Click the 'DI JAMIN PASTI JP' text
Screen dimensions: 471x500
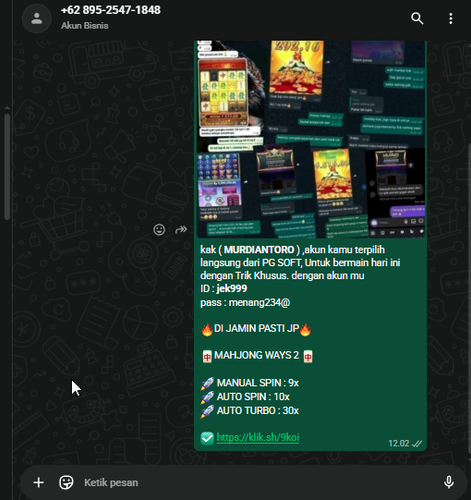click(256, 328)
